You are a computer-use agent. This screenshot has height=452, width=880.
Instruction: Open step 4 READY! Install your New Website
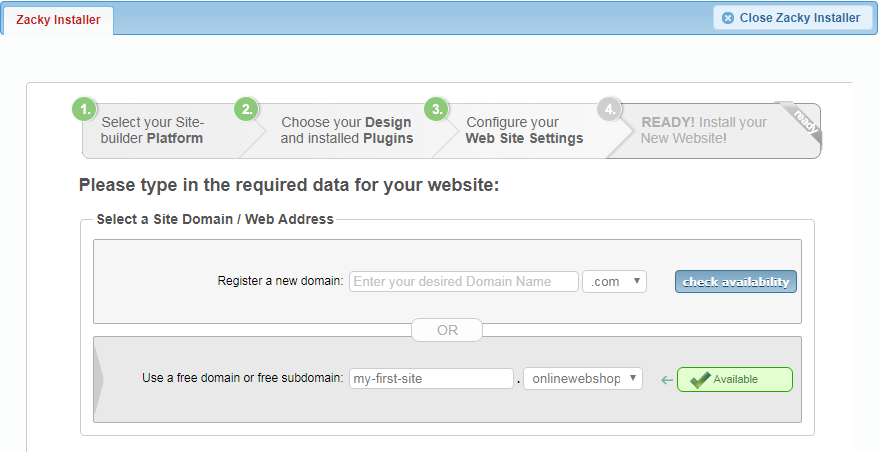[712, 130]
